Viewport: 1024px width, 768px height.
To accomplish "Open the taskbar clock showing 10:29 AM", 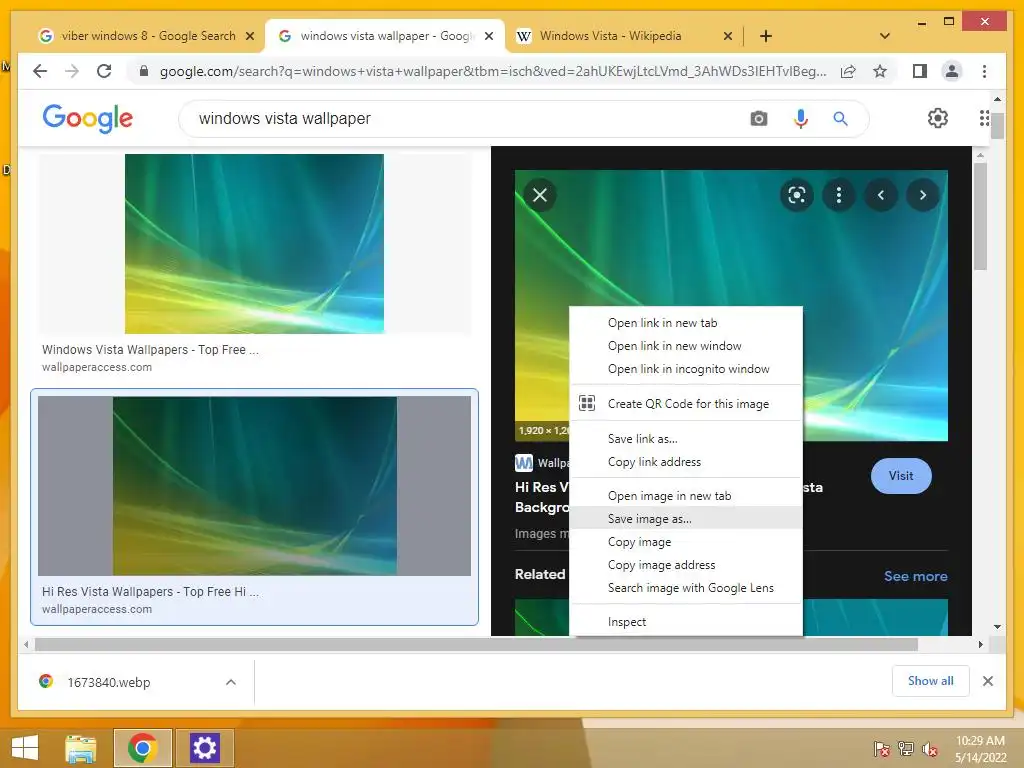I will click(x=980, y=749).
